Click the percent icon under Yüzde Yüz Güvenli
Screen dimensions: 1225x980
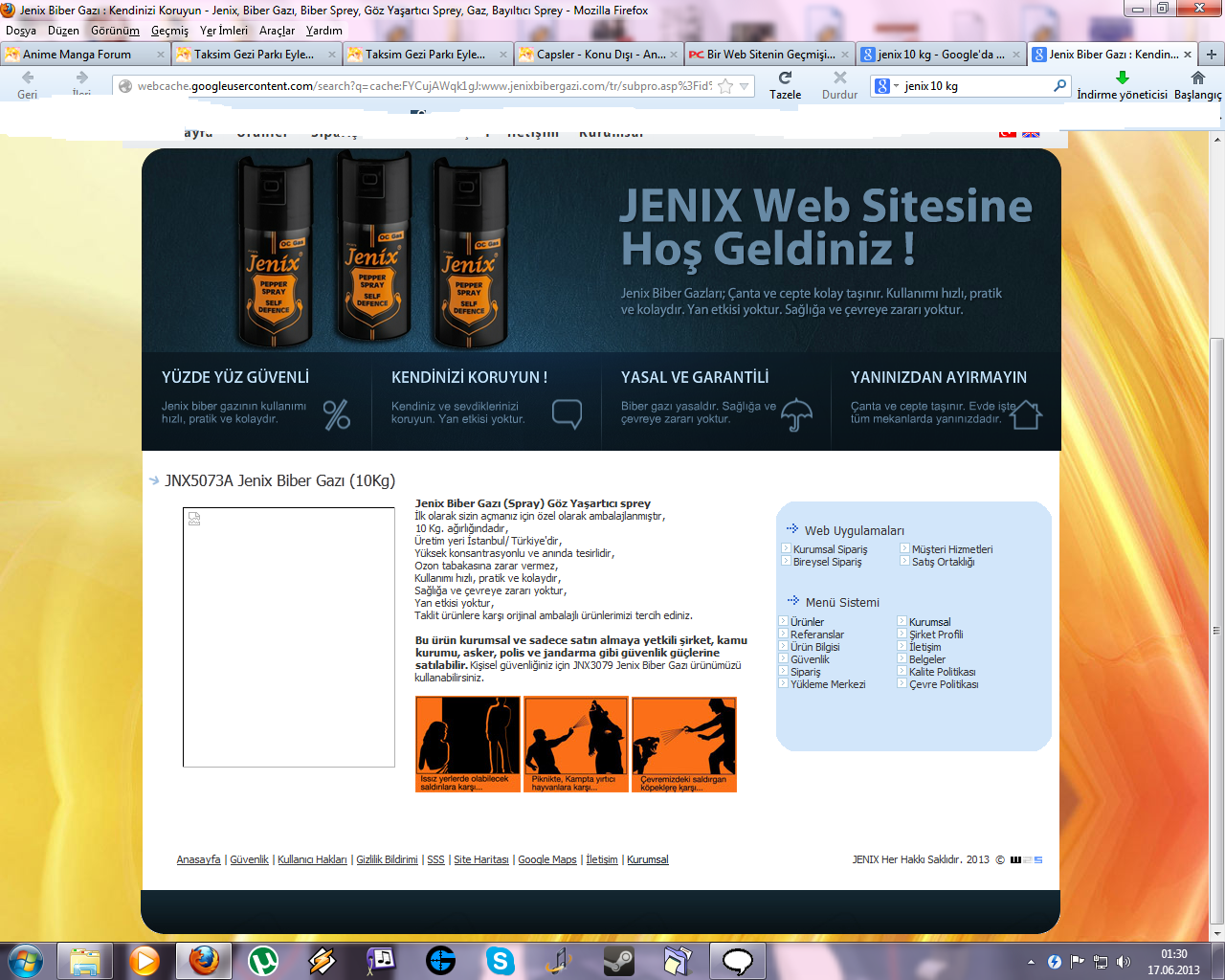pos(337,414)
